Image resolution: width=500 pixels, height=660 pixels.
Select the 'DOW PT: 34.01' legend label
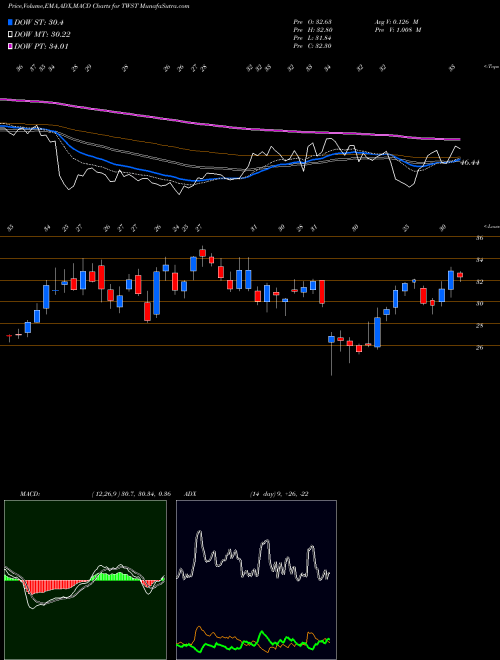point(41,46)
